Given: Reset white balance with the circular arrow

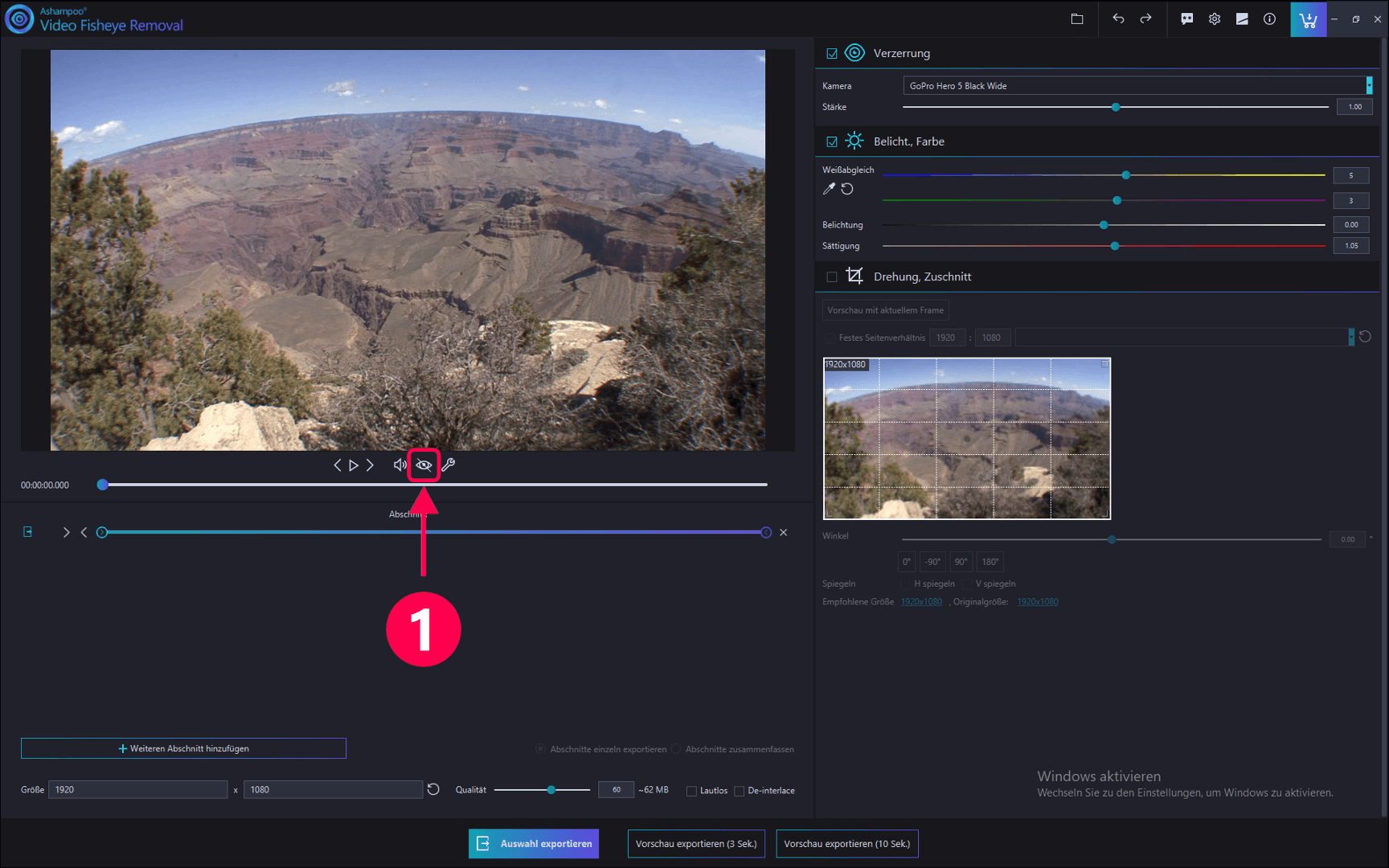Looking at the screenshot, I should pyautogui.click(x=847, y=189).
